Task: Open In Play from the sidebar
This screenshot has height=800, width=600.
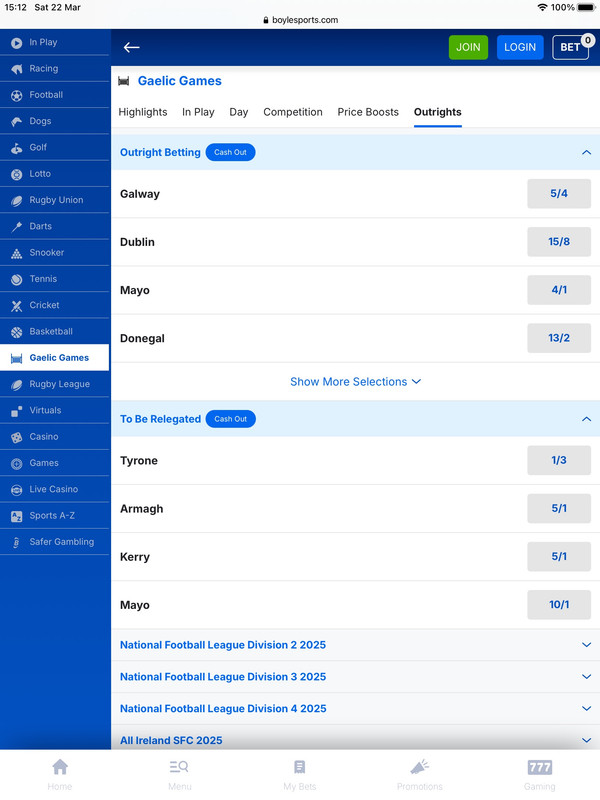Action: coord(55,42)
